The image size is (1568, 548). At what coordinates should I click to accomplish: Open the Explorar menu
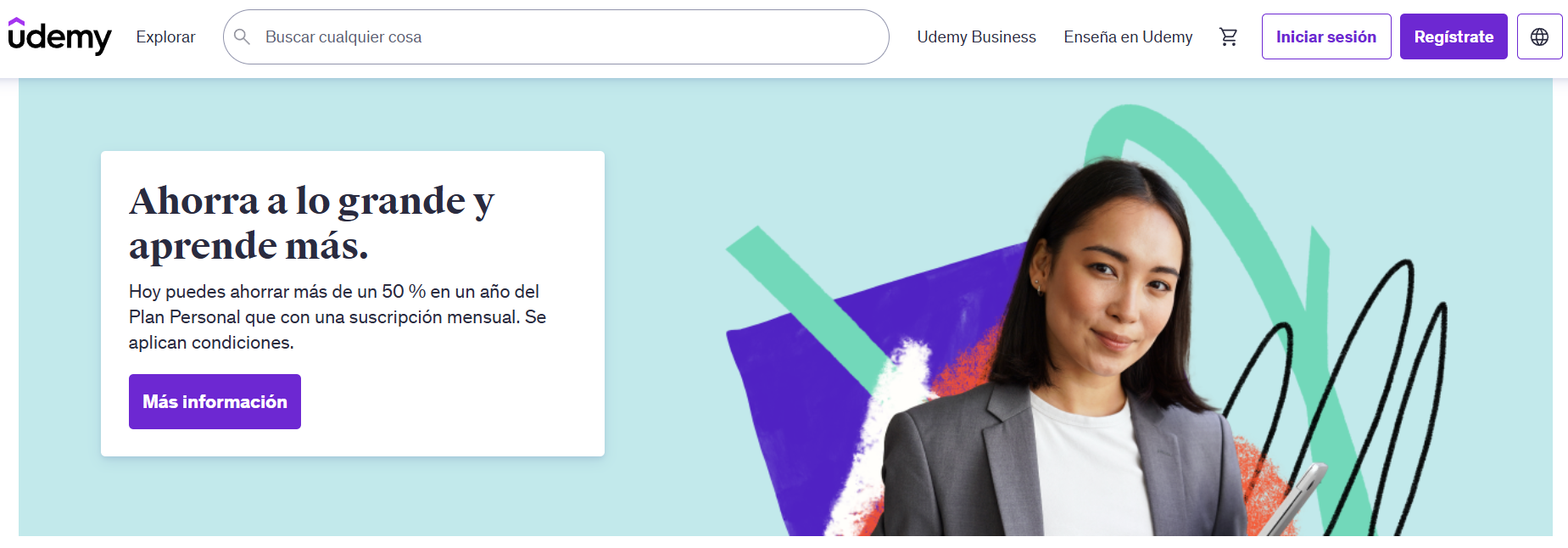(x=165, y=36)
